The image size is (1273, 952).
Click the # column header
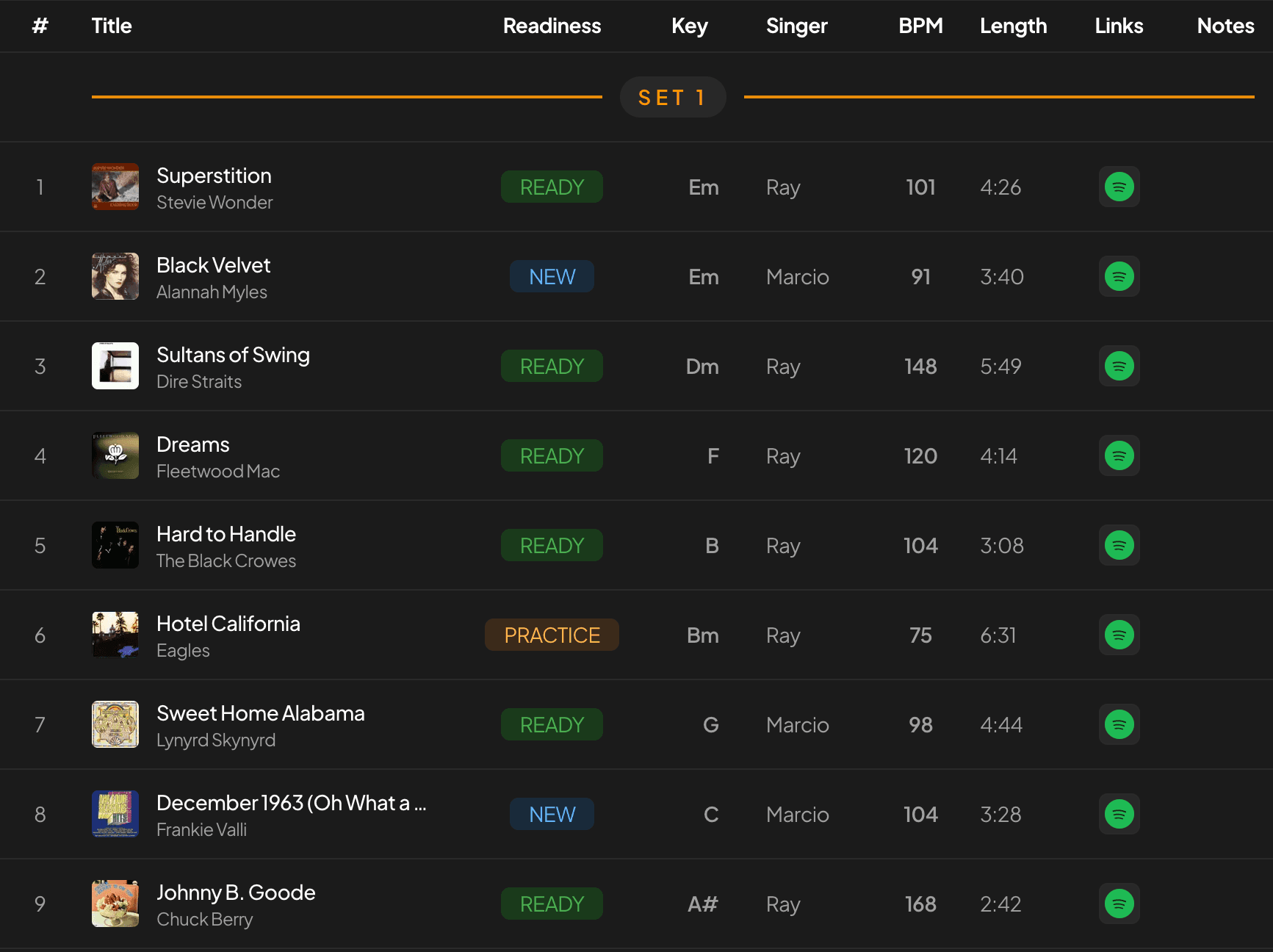[40, 26]
